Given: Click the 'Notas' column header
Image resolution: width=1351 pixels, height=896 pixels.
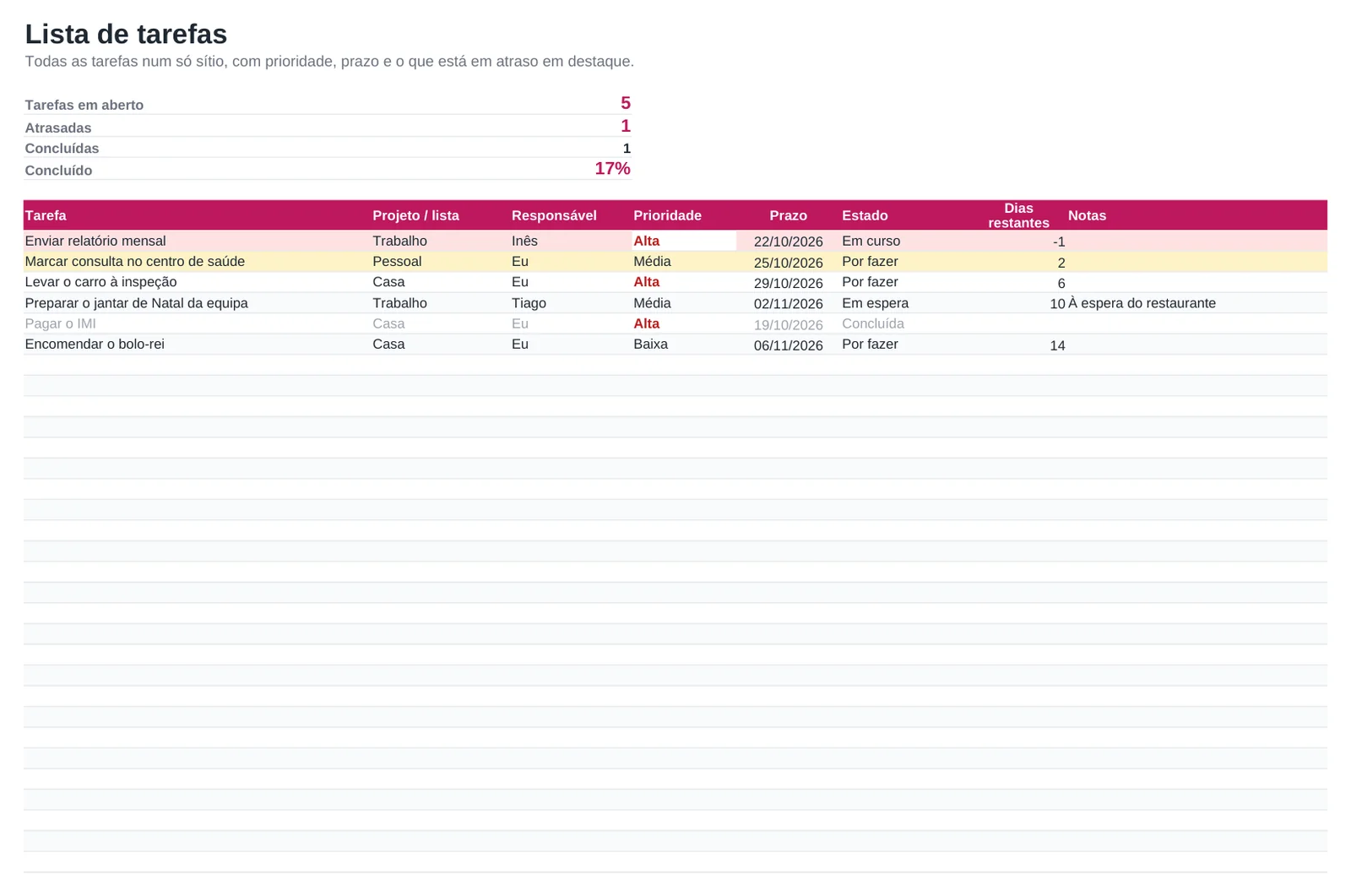Looking at the screenshot, I should [x=1087, y=215].
